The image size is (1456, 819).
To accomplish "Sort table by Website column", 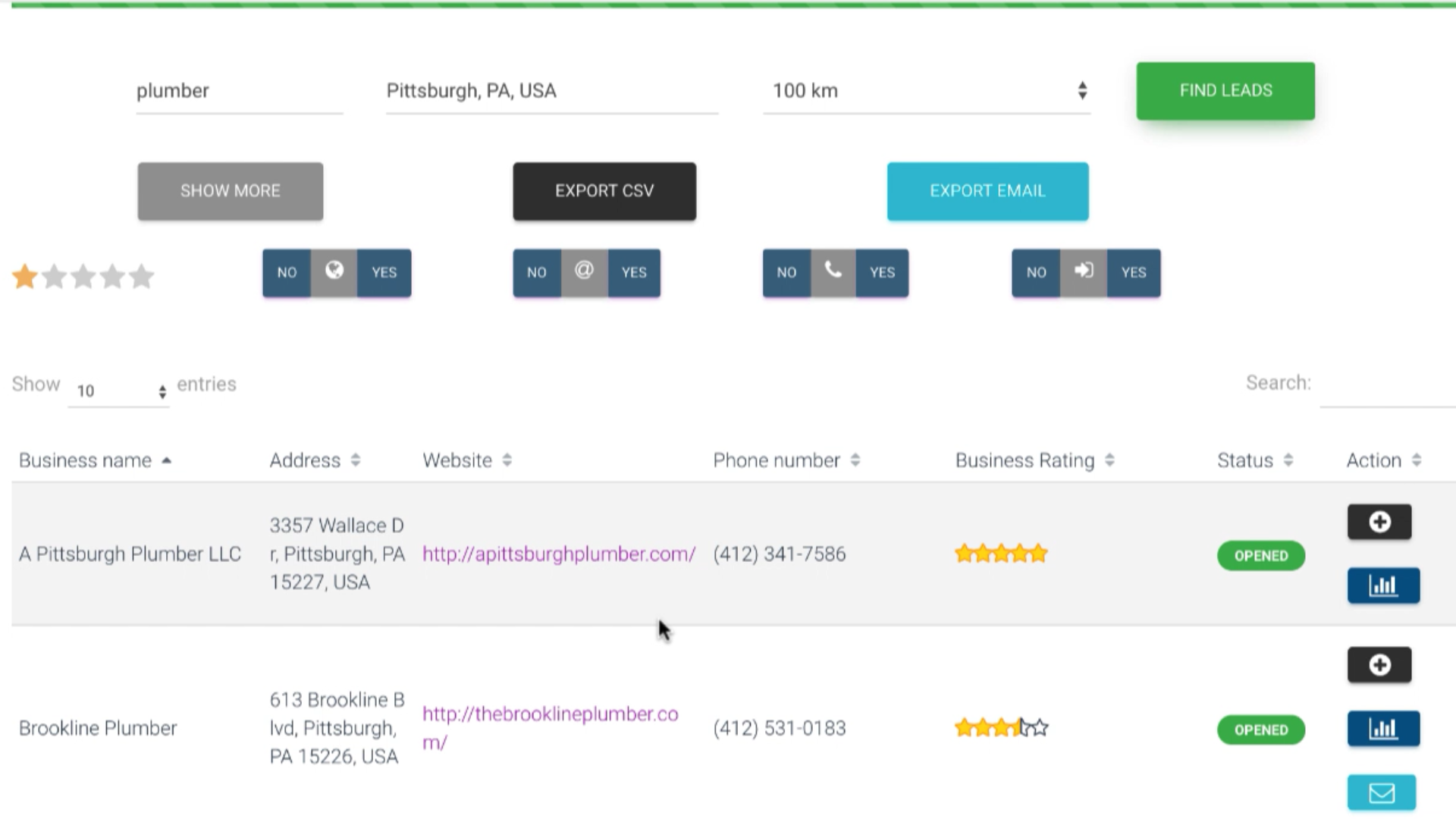I will [x=467, y=460].
